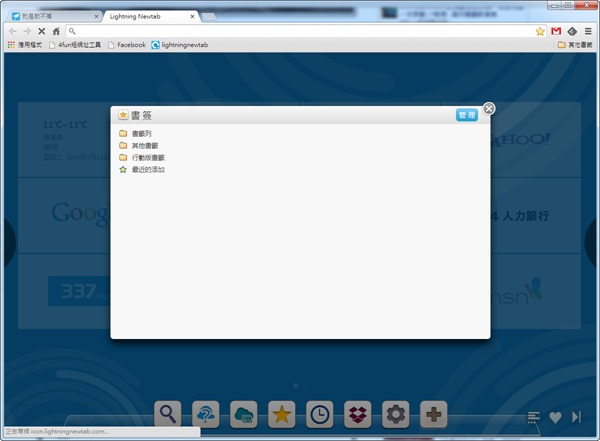Close the Lightning Newtab tab

click(x=192, y=16)
